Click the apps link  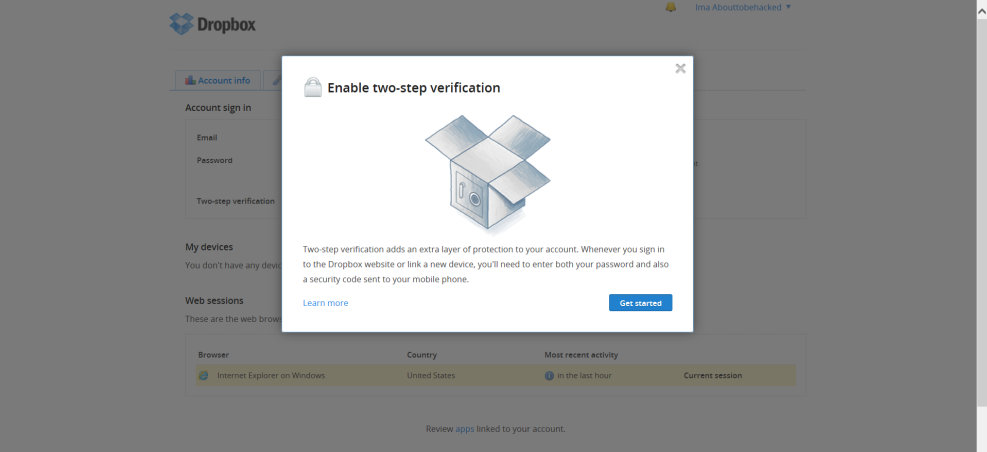pos(465,429)
